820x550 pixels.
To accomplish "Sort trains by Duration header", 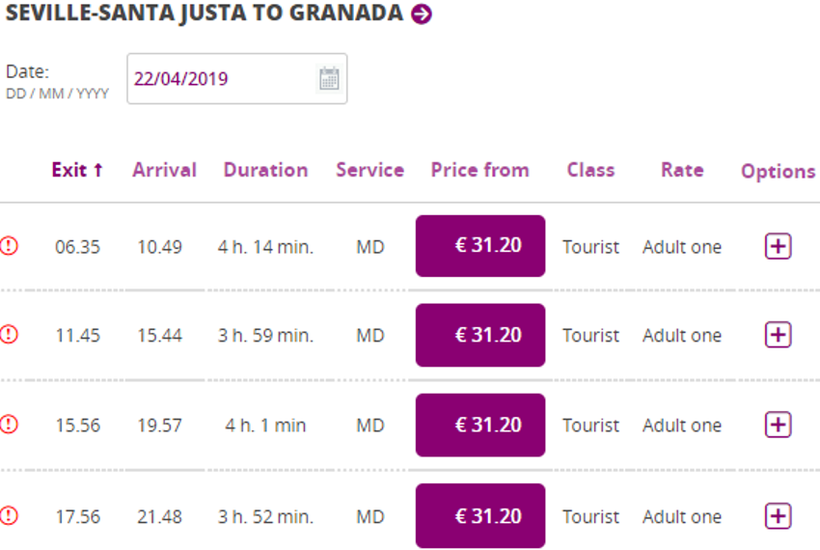I will tap(265, 170).
